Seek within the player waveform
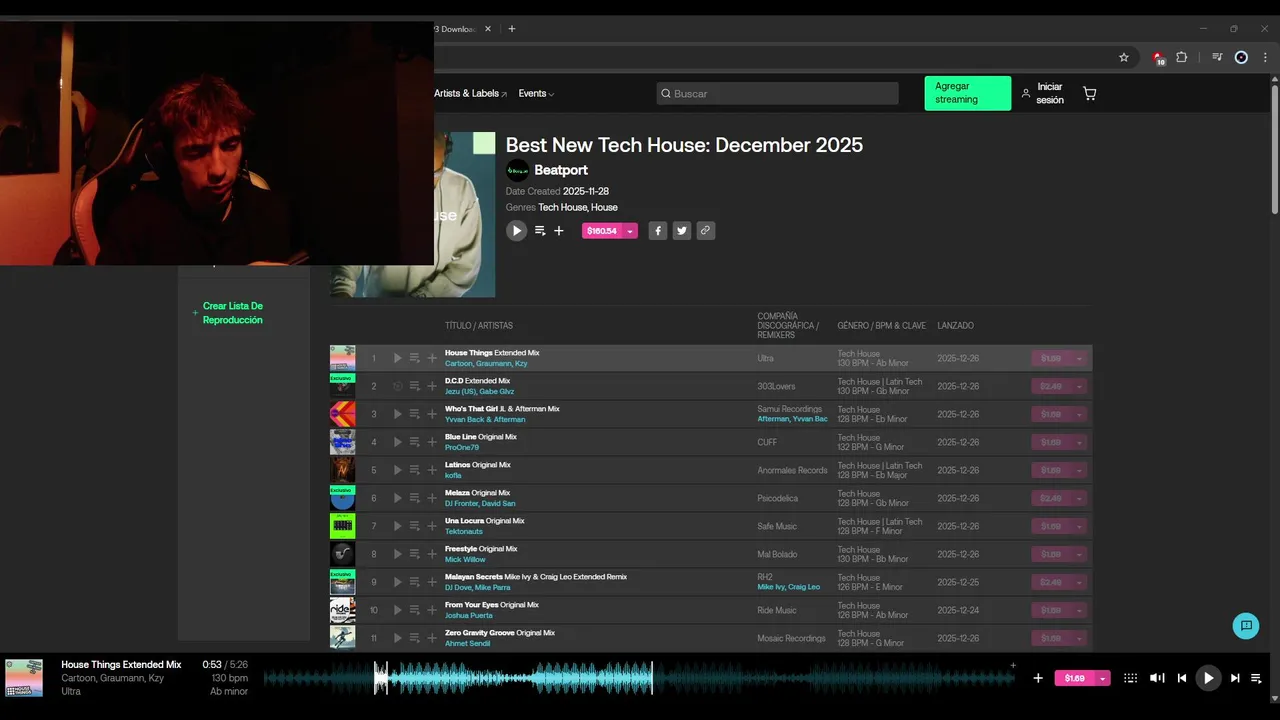This screenshot has width=1280, height=720. tap(638, 678)
